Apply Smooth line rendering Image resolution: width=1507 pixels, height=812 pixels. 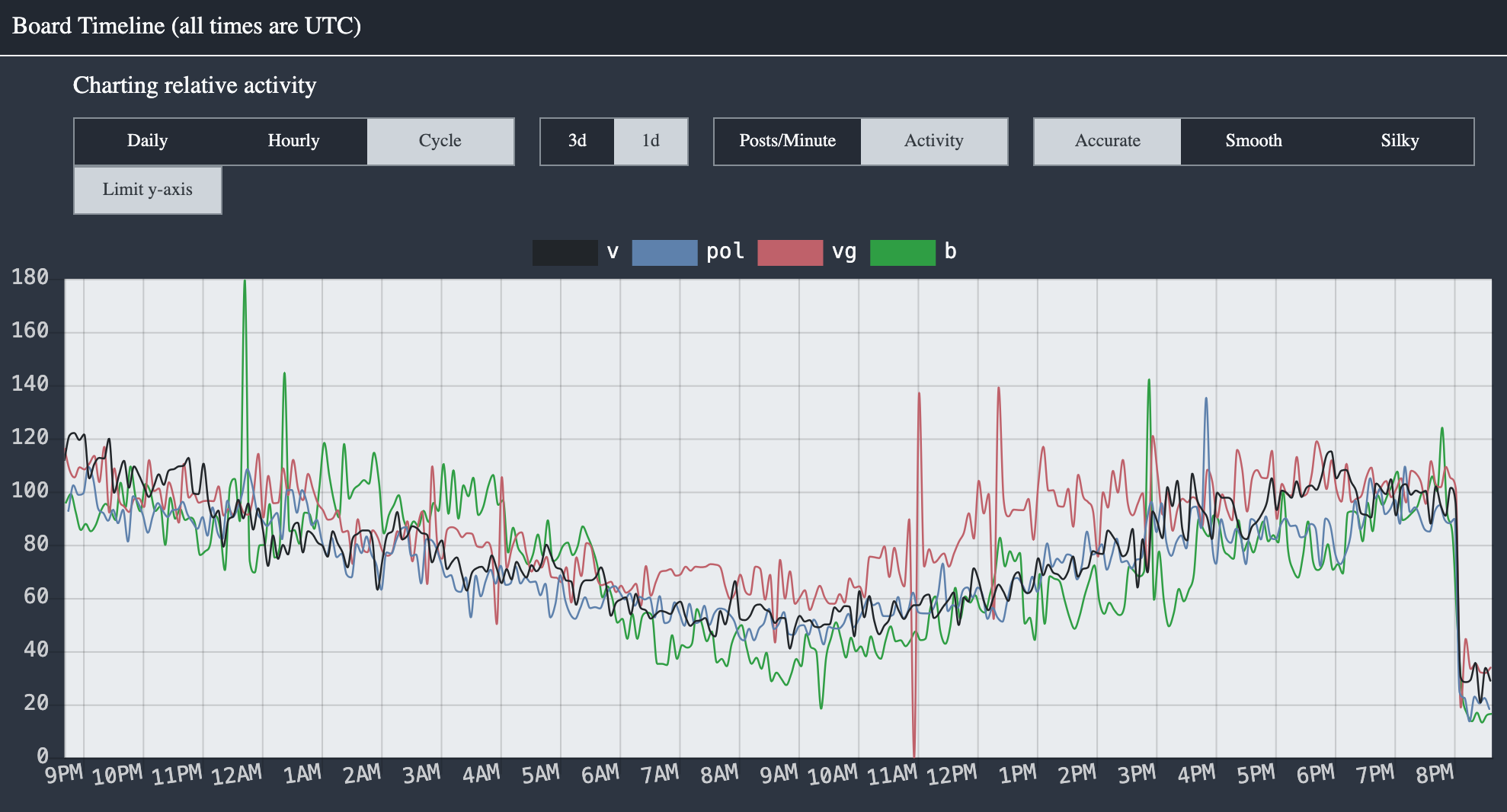(1253, 141)
